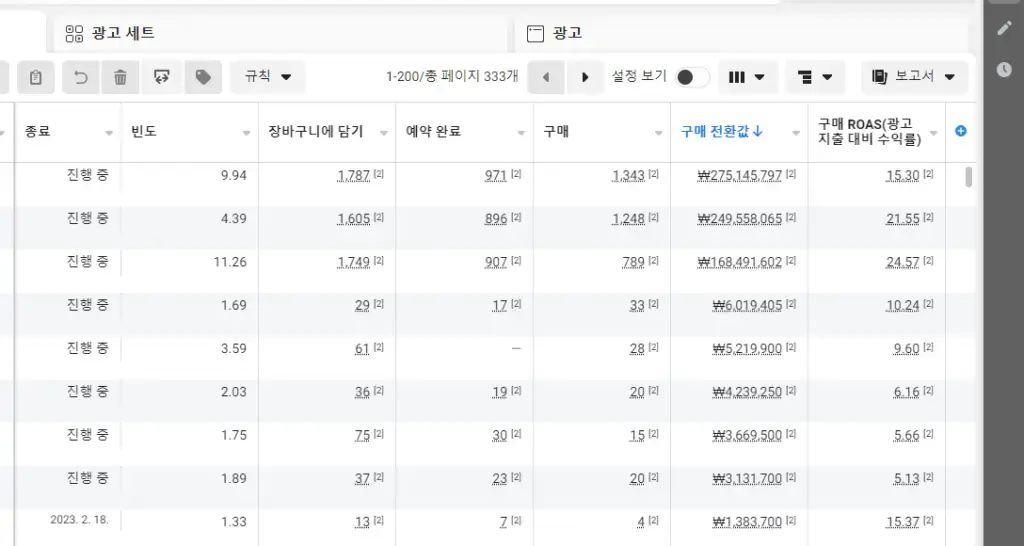Click the clipboard paste icon in toolbar
Image resolution: width=1024 pixels, height=546 pixels.
click(35, 77)
